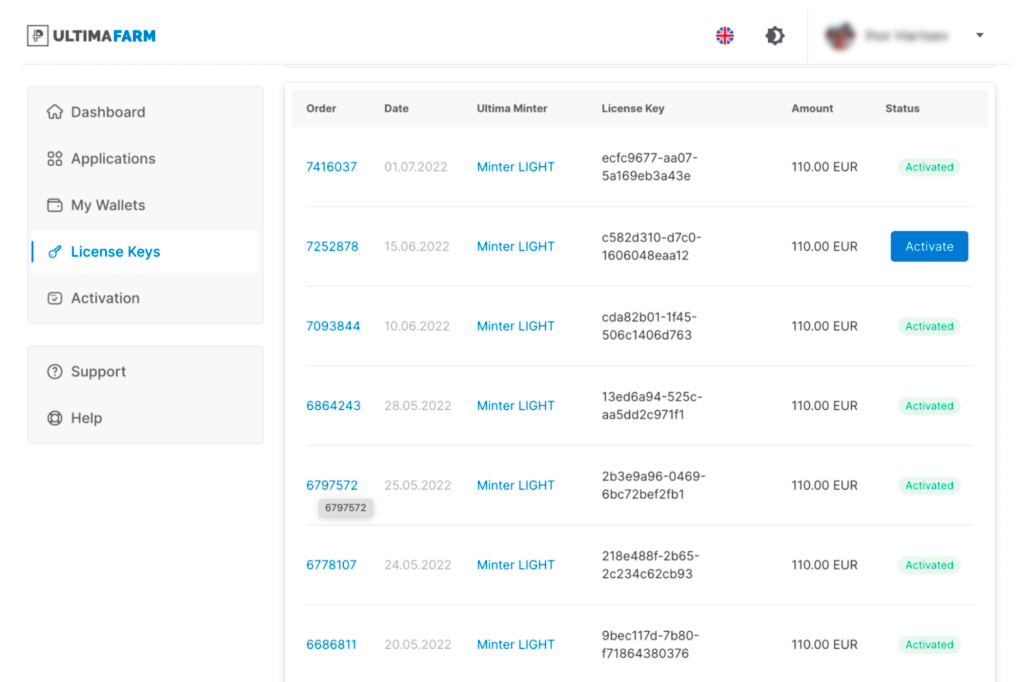Click the Amount column header
The height and width of the screenshot is (682, 1024).
[812, 108]
